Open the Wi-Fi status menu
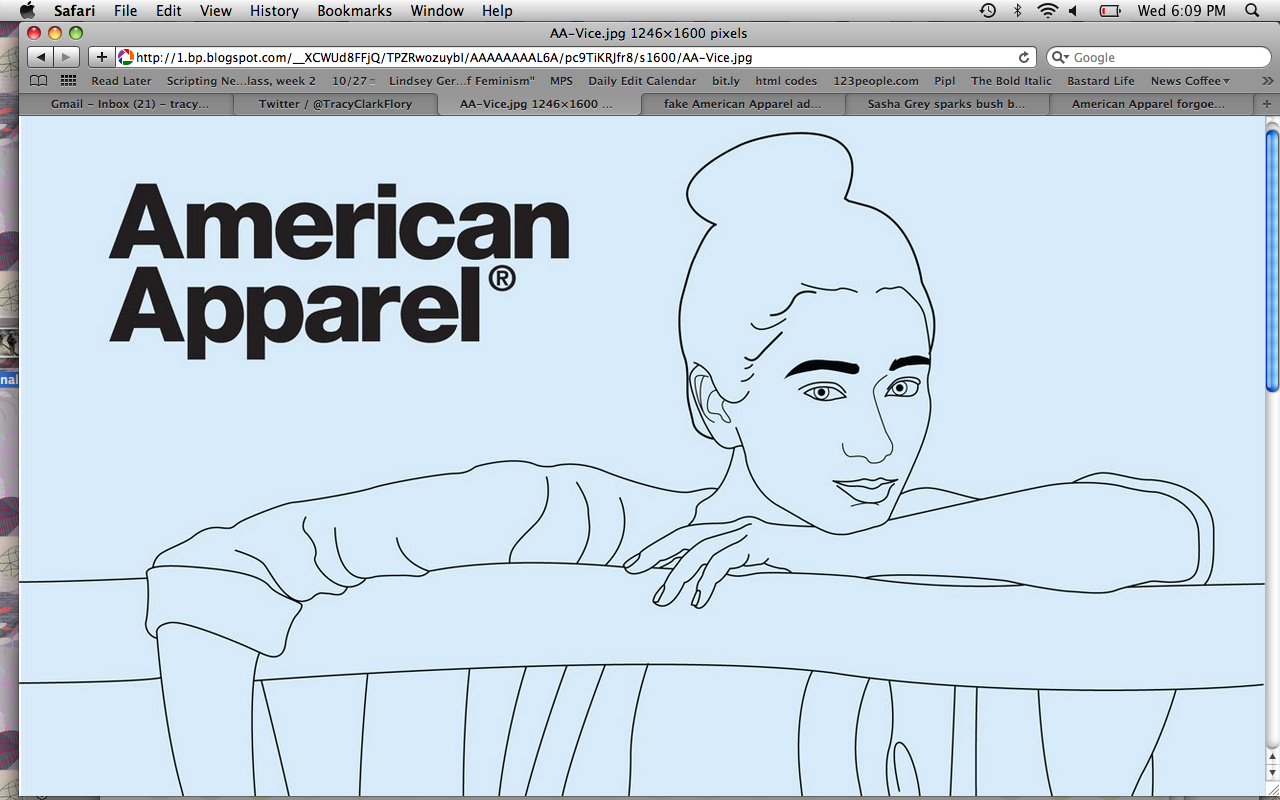This screenshot has width=1280, height=800. coord(1047,10)
